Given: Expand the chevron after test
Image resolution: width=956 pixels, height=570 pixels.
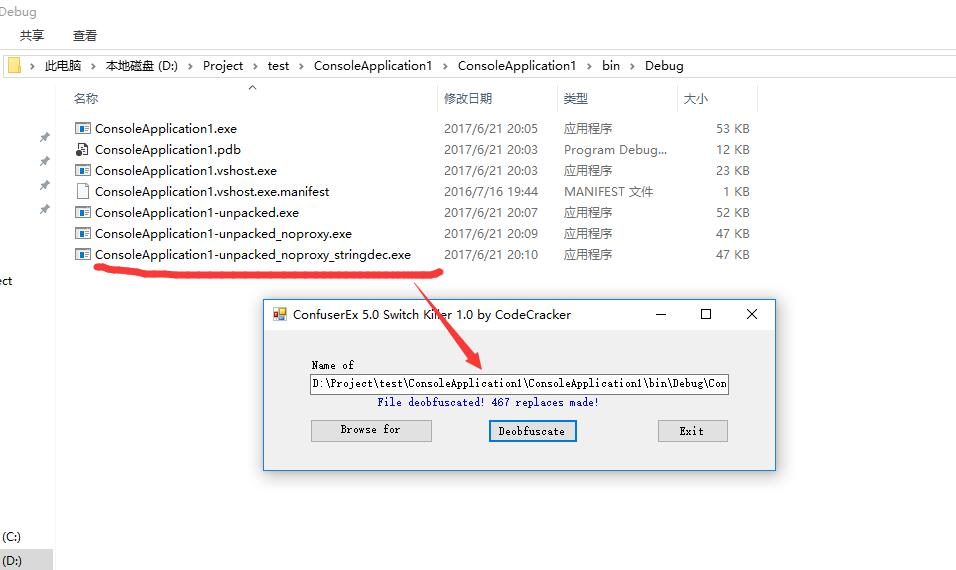Looking at the screenshot, I should click(301, 66).
